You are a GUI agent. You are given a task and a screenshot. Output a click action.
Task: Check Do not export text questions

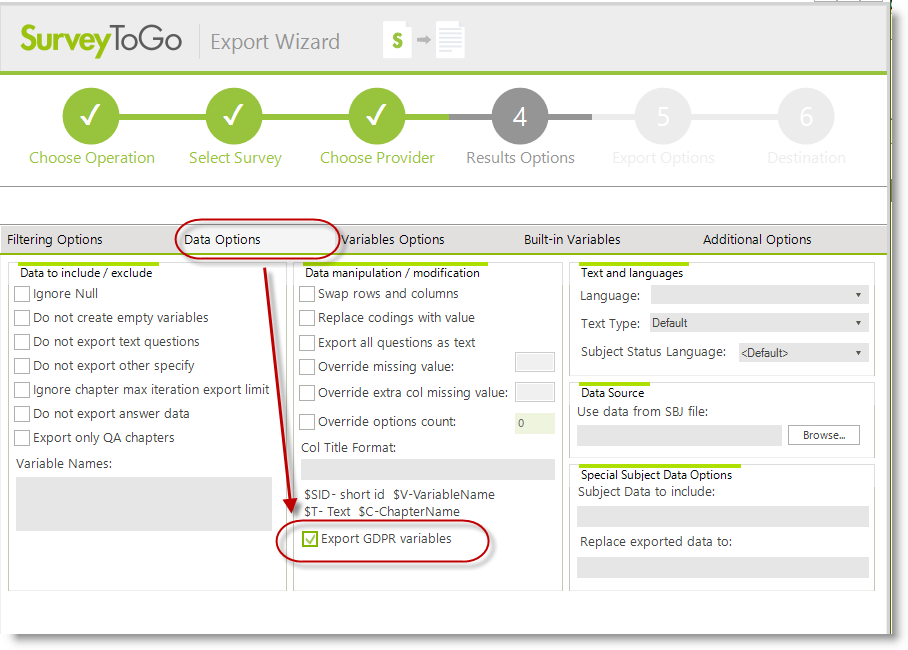(x=22, y=342)
